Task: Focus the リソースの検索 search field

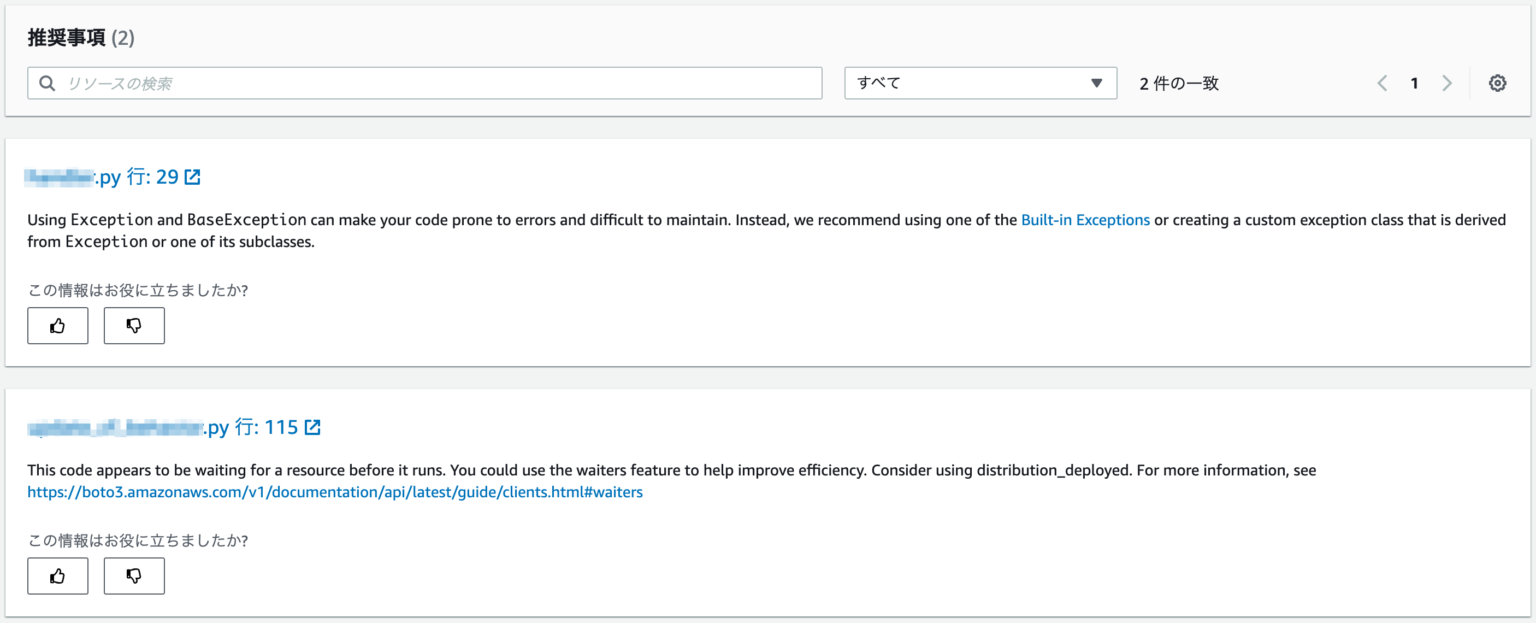Action: (x=440, y=84)
